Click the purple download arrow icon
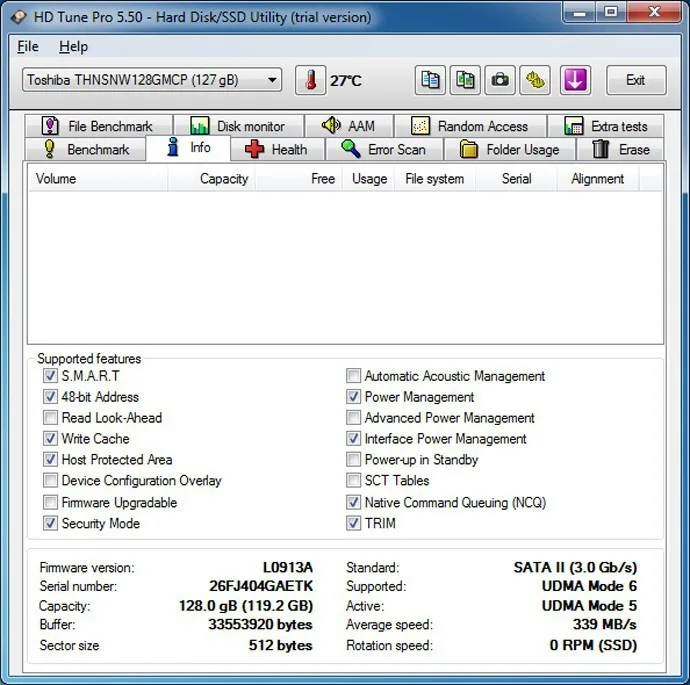 point(575,80)
